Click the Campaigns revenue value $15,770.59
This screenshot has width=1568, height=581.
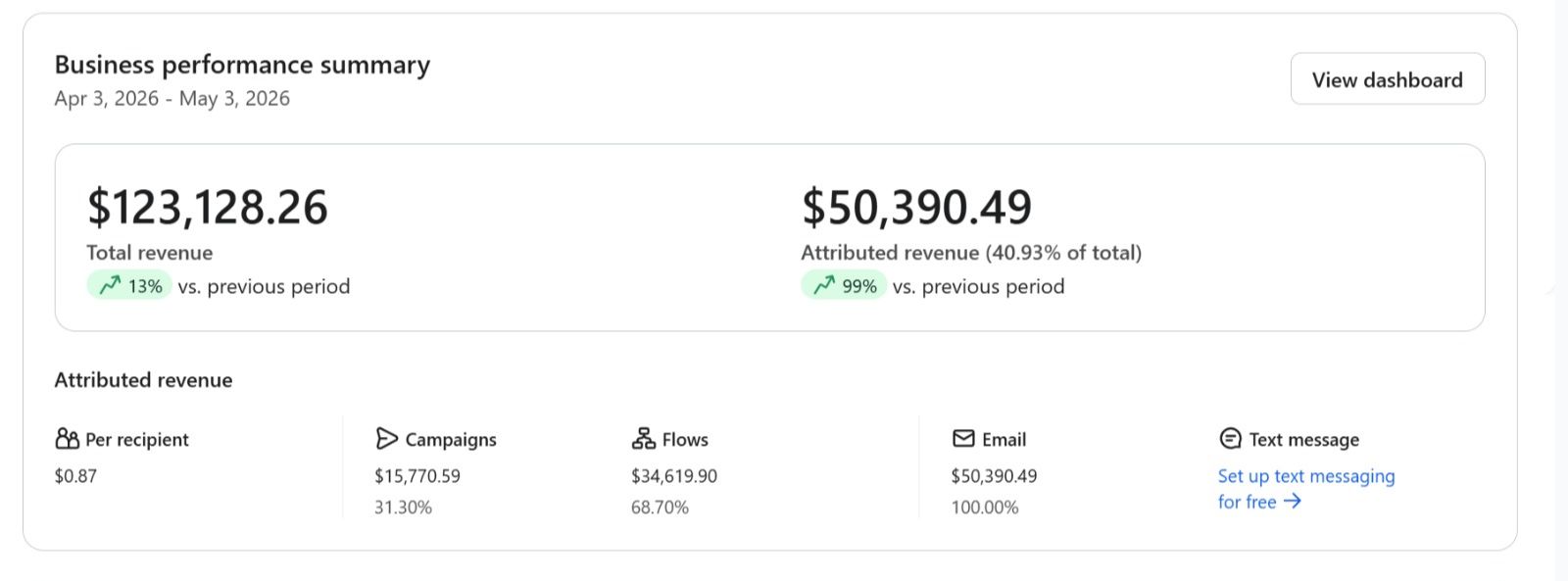coord(417,476)
